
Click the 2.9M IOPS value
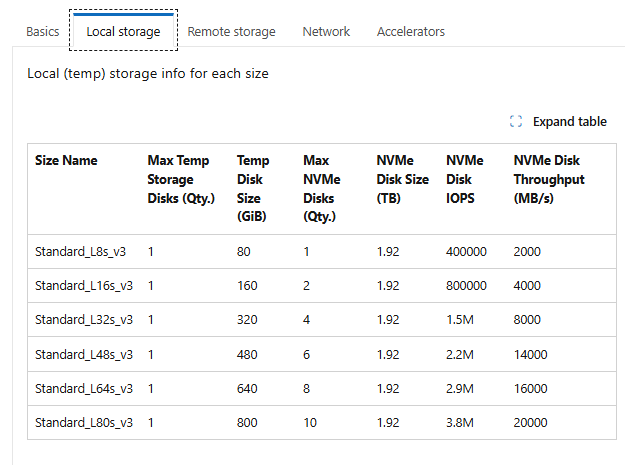click(460, 388)
